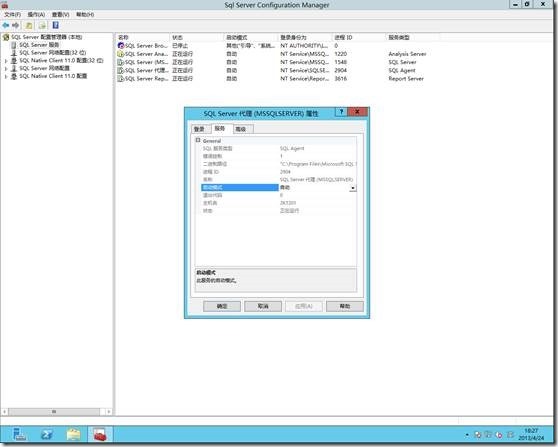Screen dimensions: 558x447
Task: Click the 取消 button
Action: [263, 306]
